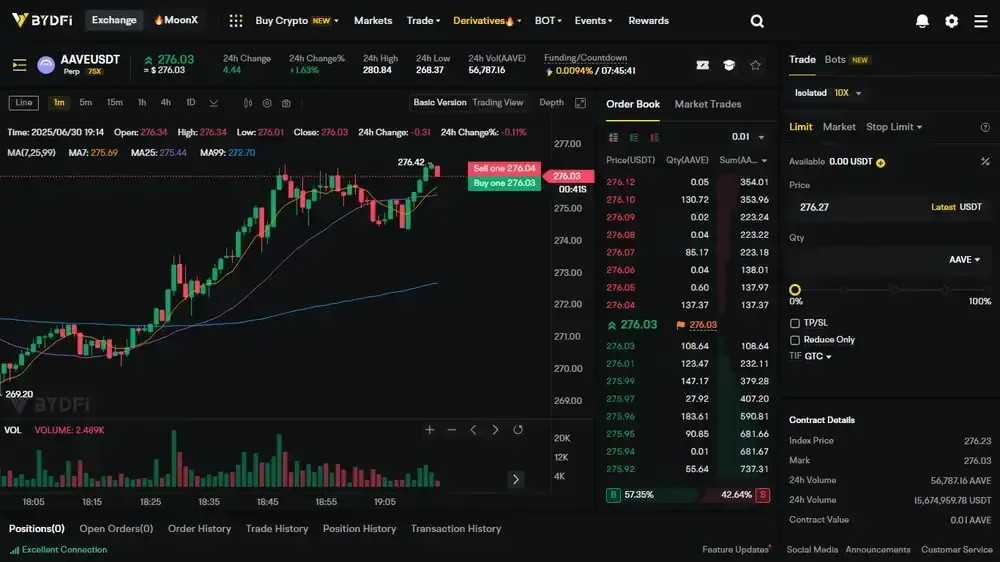1000x562 pixels.
Task: Select the Market order tab
Action: 839,127
